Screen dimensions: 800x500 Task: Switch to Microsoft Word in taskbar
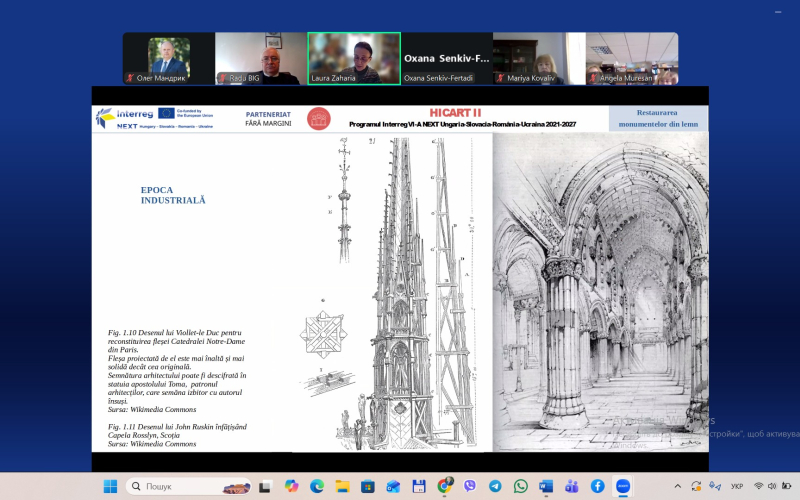(546, 486)
